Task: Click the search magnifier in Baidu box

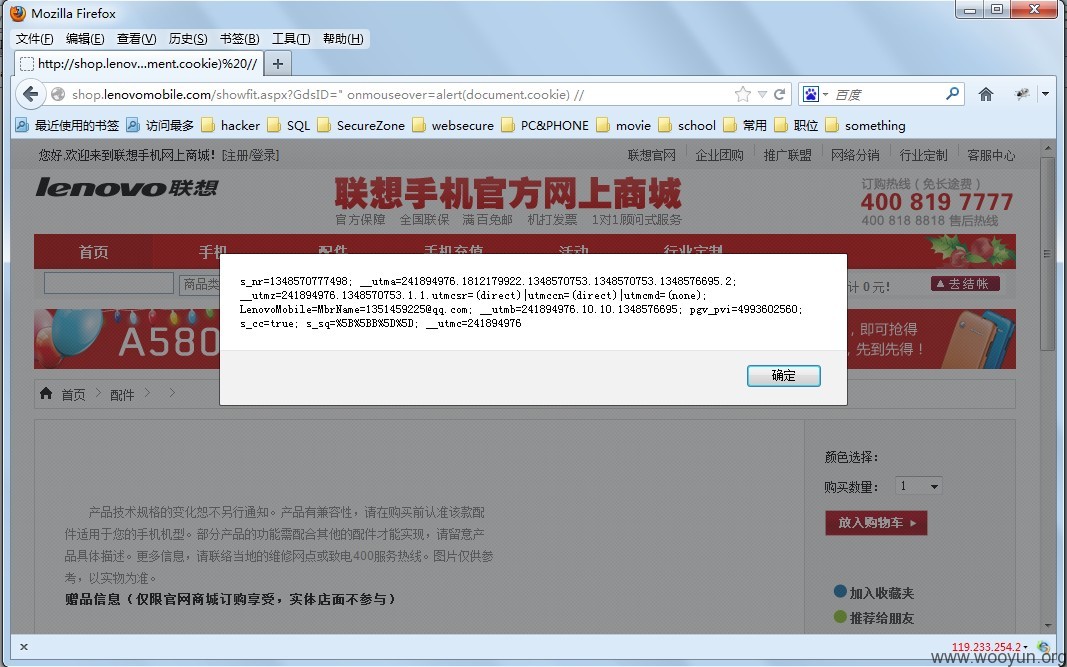Action: (x=952, y=93)
